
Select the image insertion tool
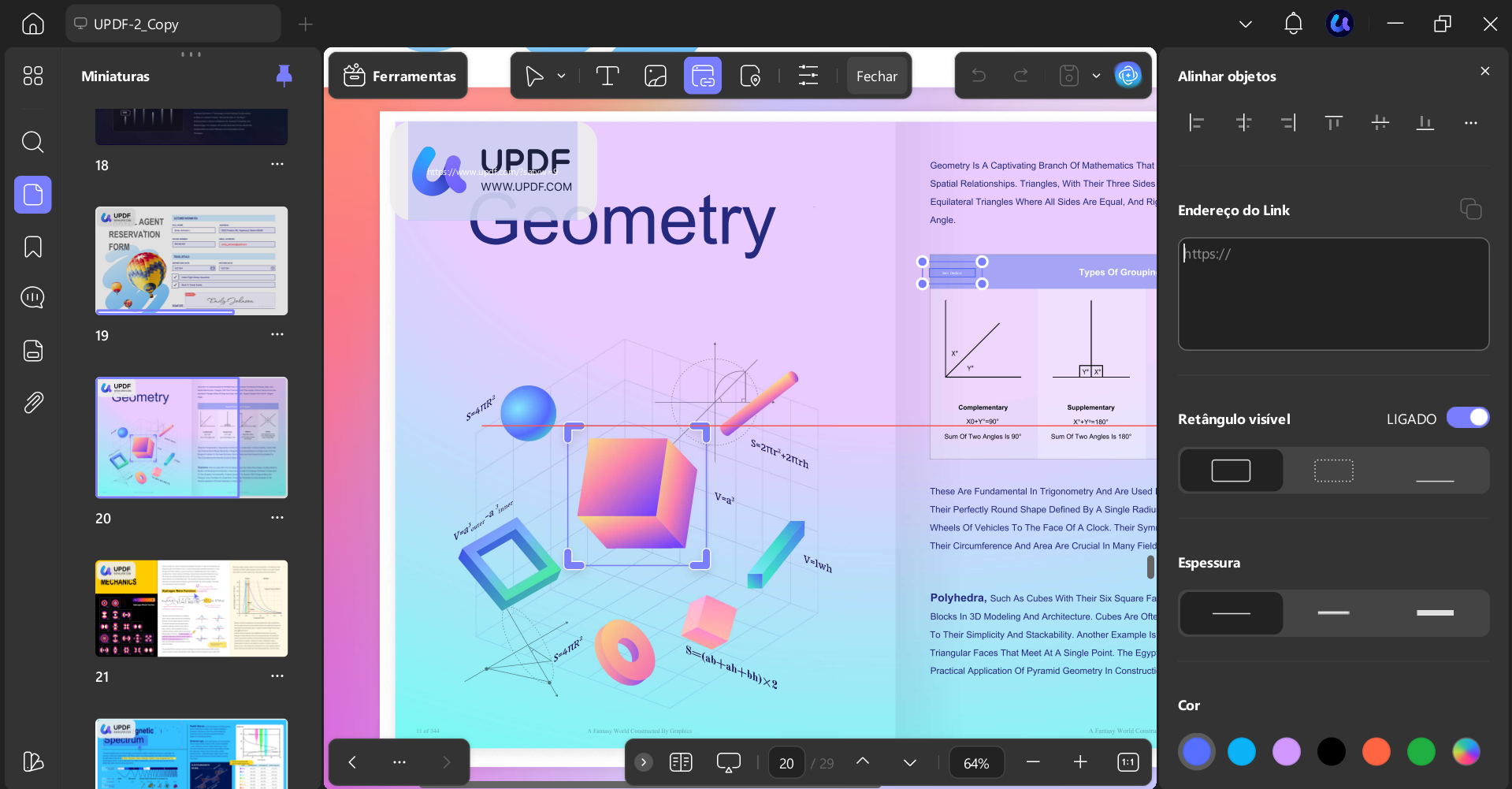655,75
